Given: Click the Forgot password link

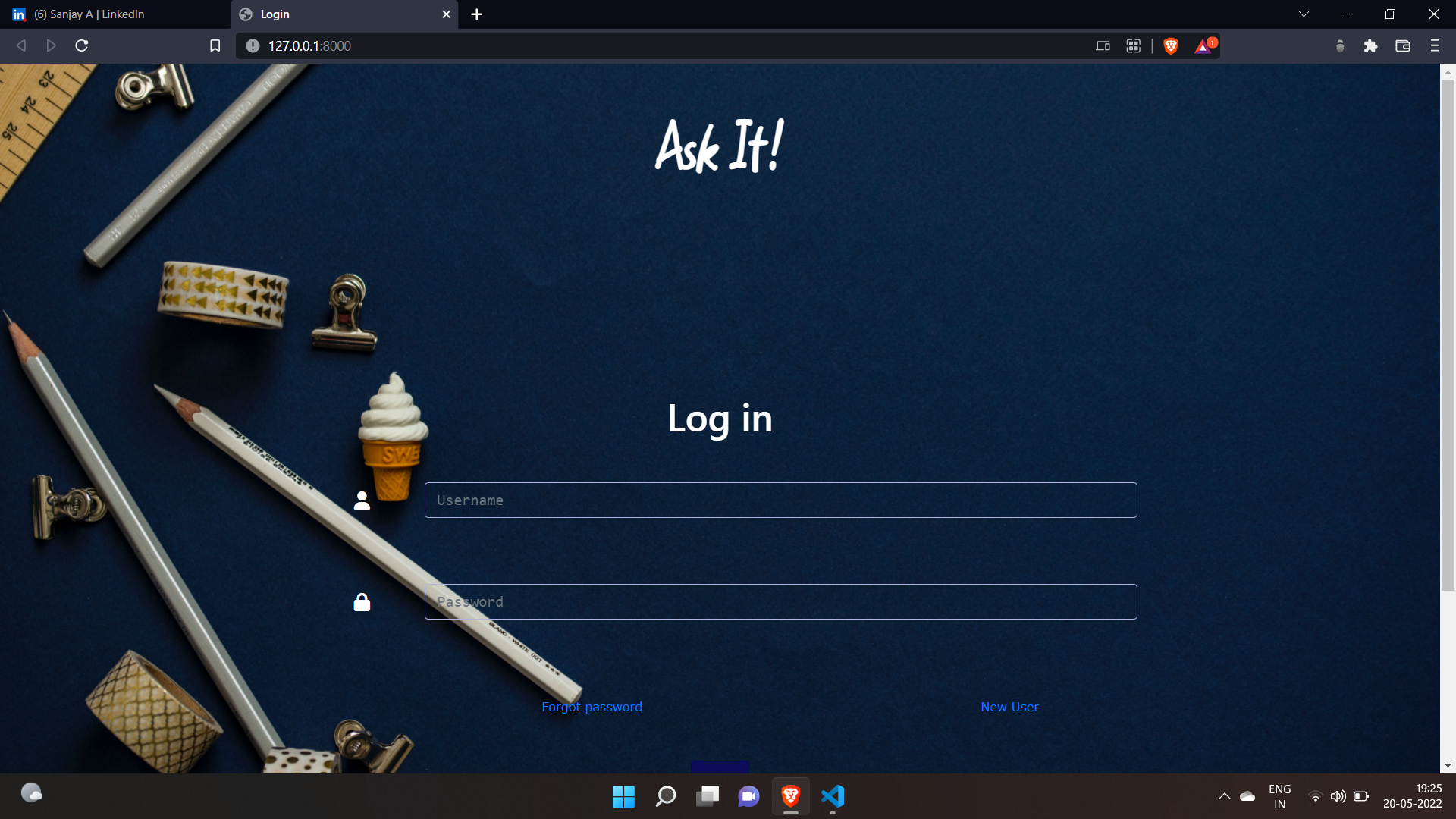Looking at the screenshot, I should pyautogui.click(x=591, y=707).
